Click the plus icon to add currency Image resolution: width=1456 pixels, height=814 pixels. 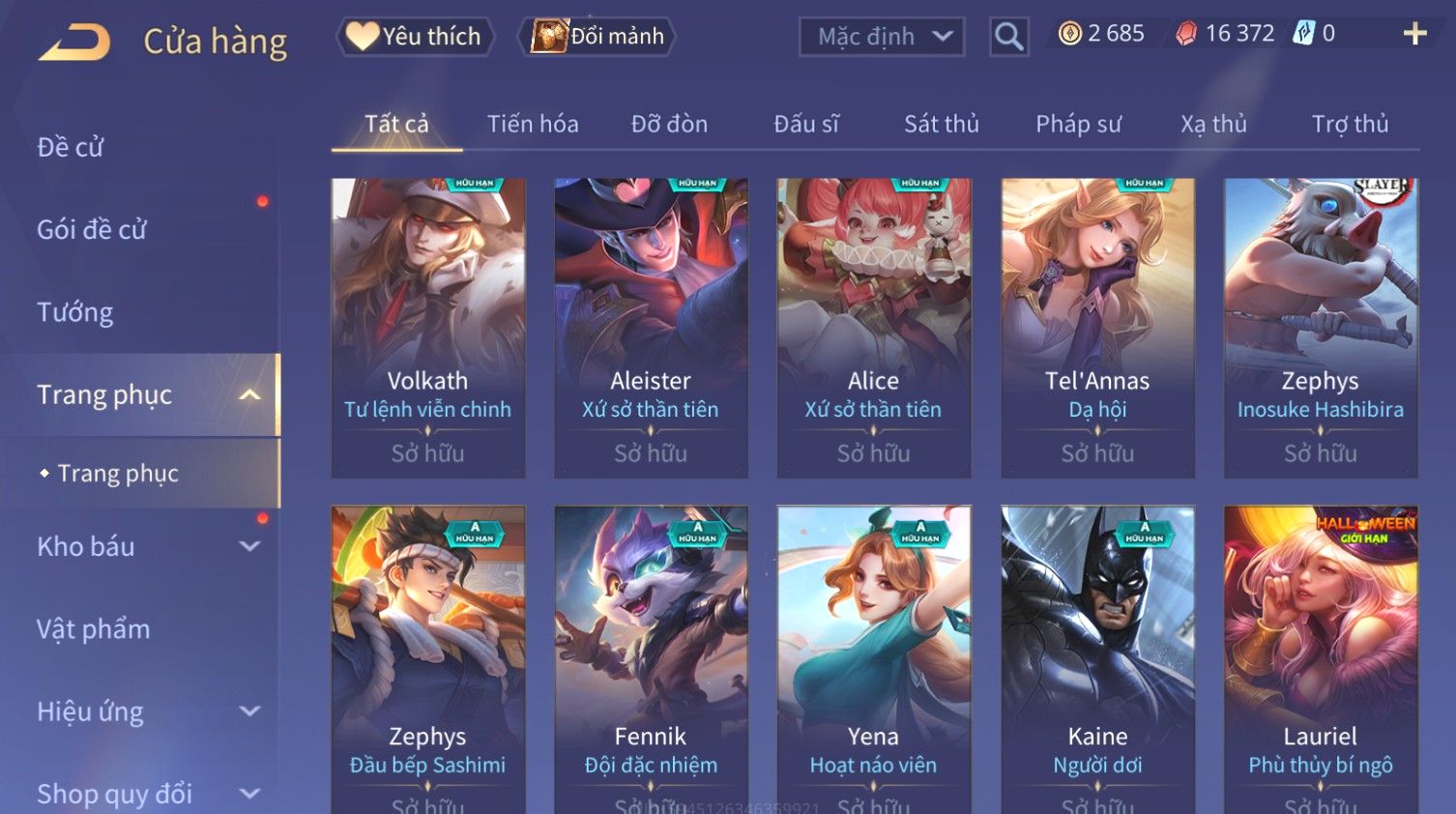(1414, 34)
